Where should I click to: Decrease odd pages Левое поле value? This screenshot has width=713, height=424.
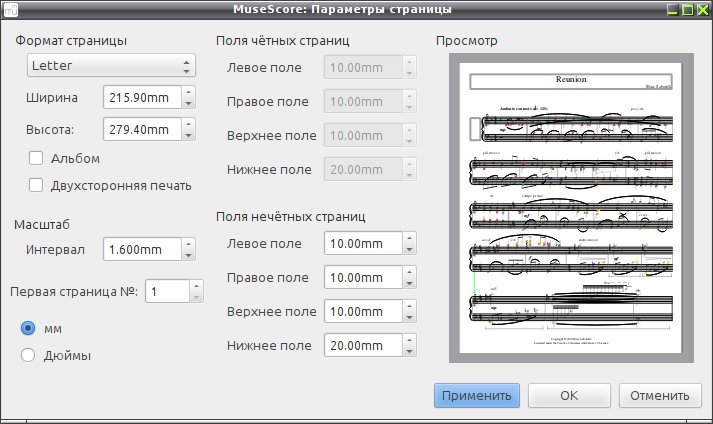(409, 249)
